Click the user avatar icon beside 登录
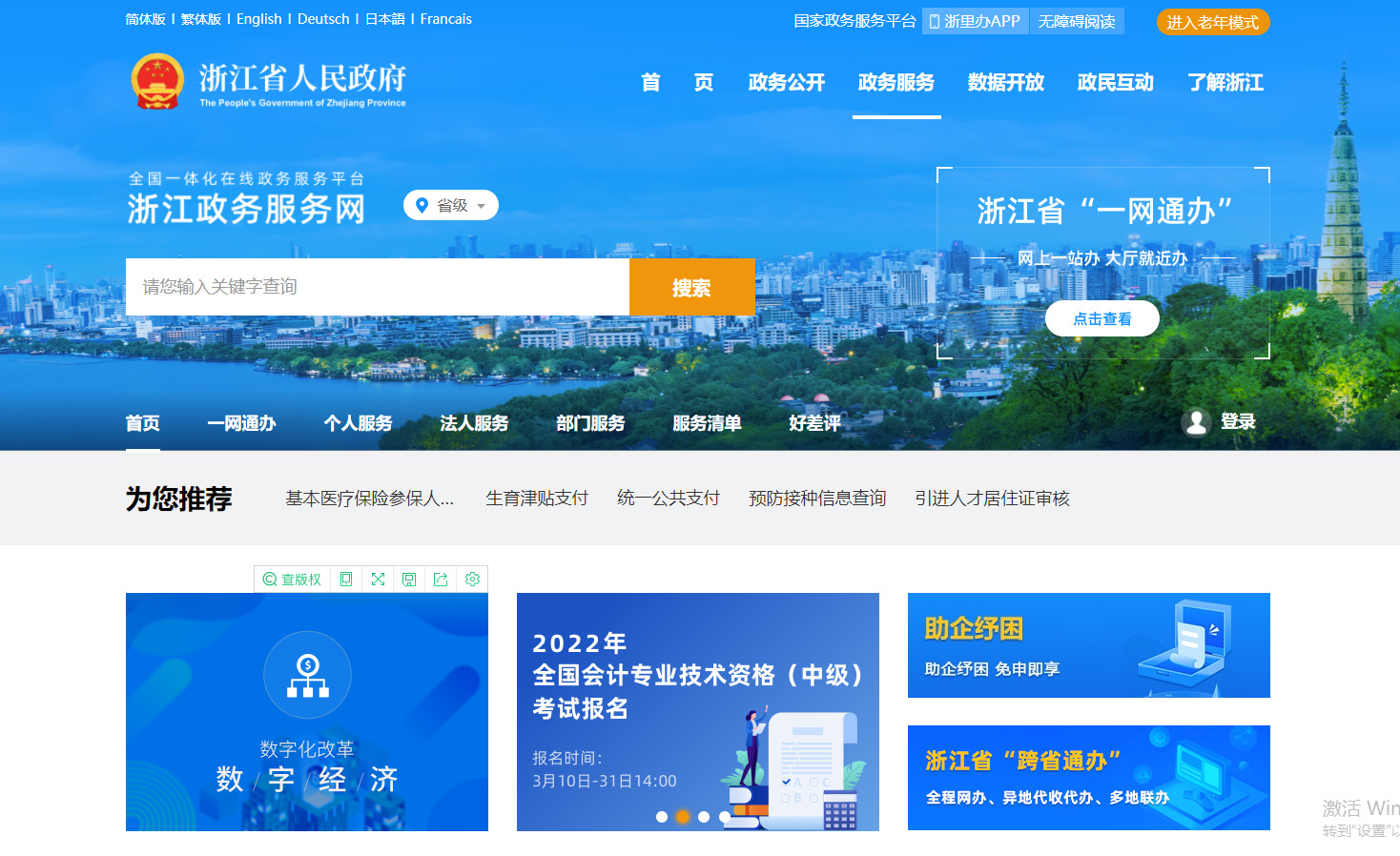This screenshot has width=1400, height=856. point(1196,422)
